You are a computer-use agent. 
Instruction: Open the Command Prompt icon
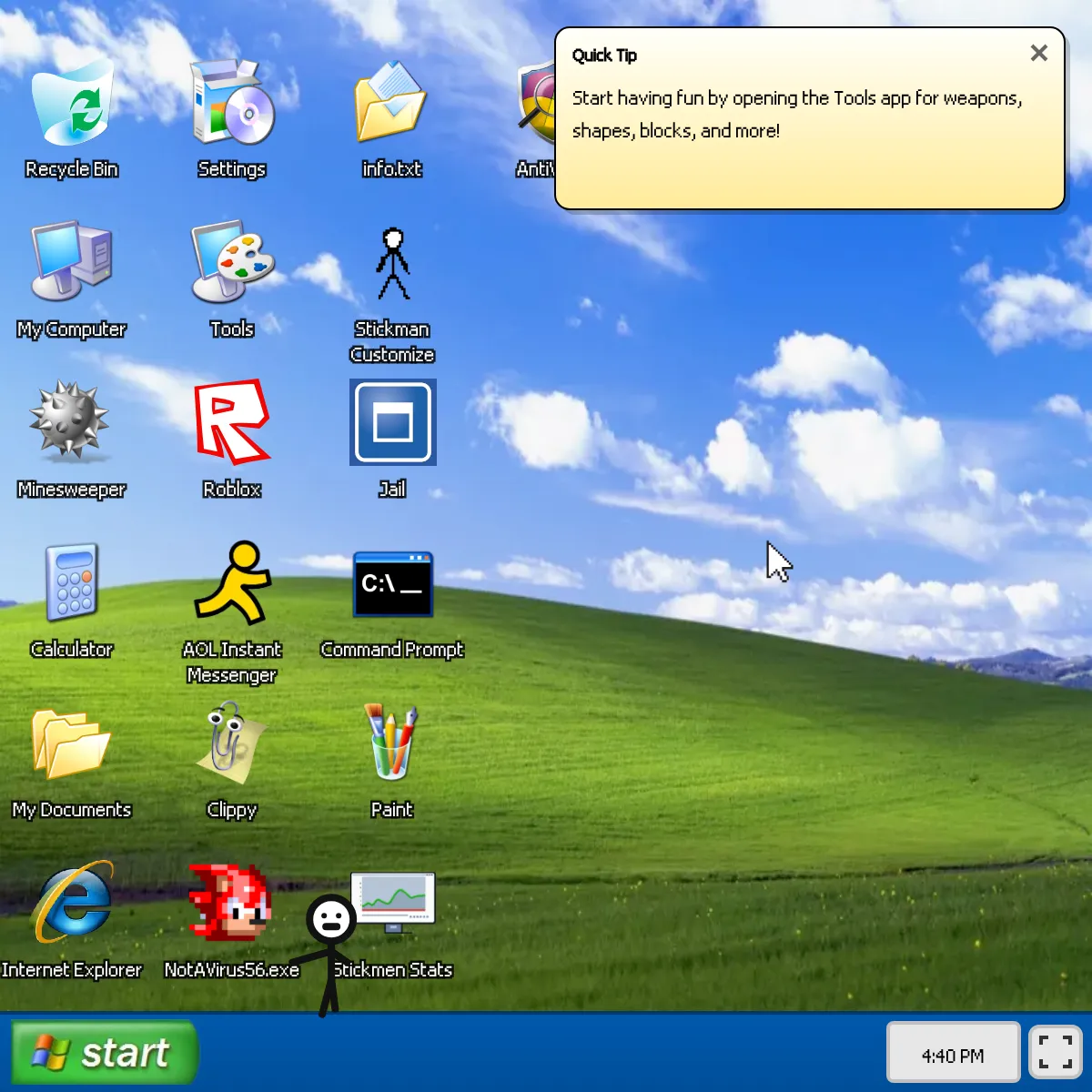[x=393, y=584]
